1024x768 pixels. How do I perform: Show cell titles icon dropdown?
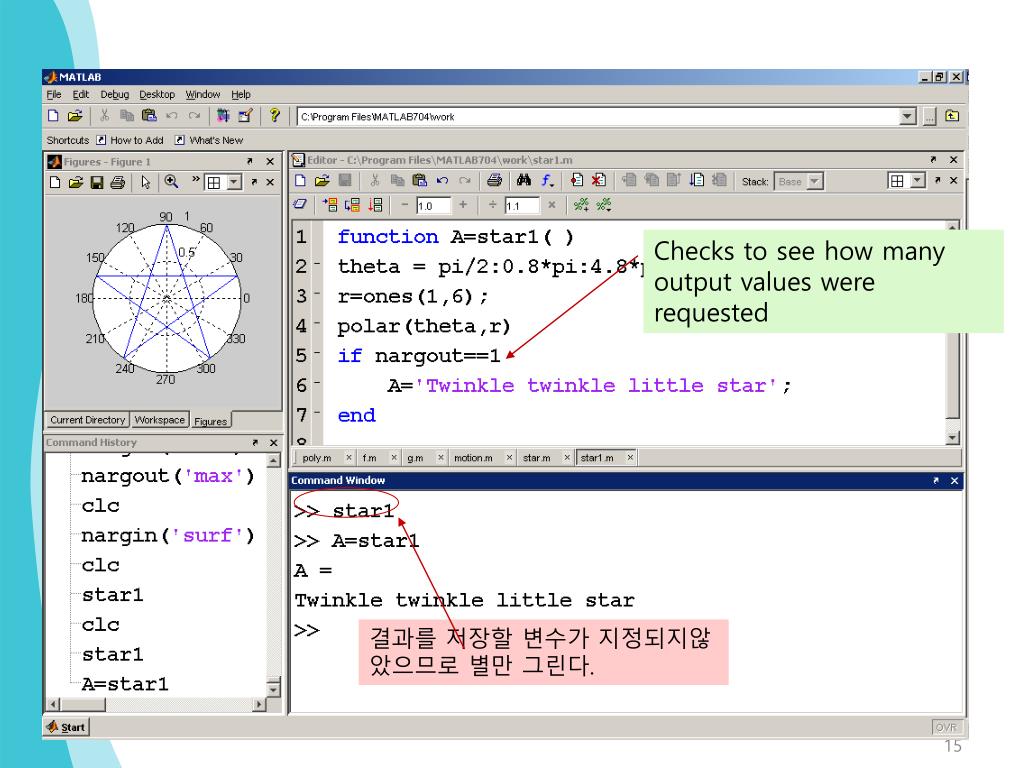point(604,205)
